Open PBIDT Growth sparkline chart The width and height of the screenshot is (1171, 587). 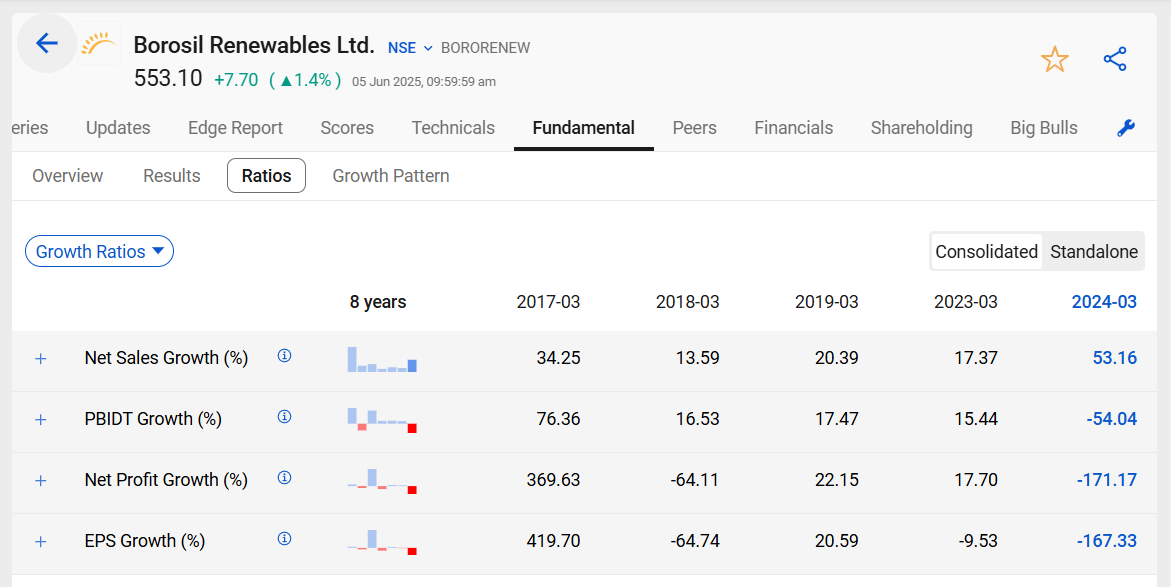pos(382,420)
